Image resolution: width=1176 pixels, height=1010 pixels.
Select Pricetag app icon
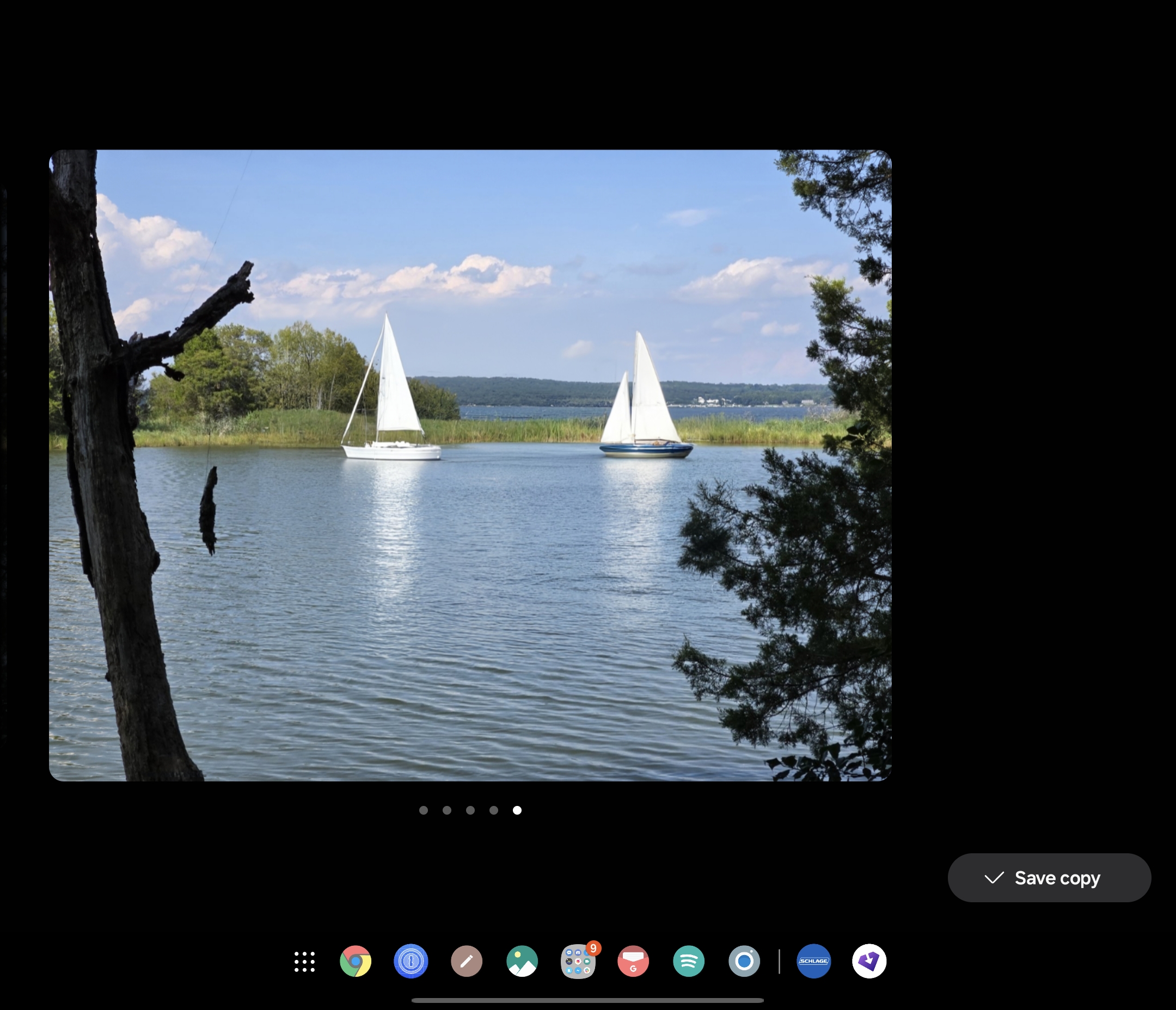pos(869,960)
